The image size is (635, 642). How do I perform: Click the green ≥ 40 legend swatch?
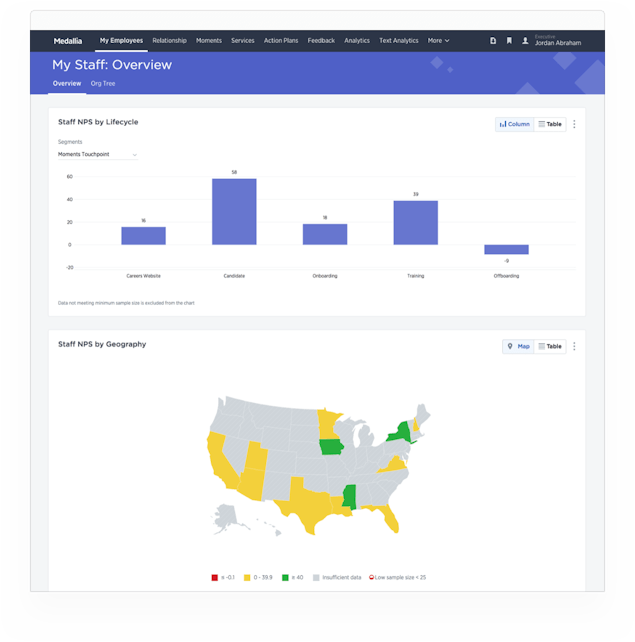(x=285, y=577)
